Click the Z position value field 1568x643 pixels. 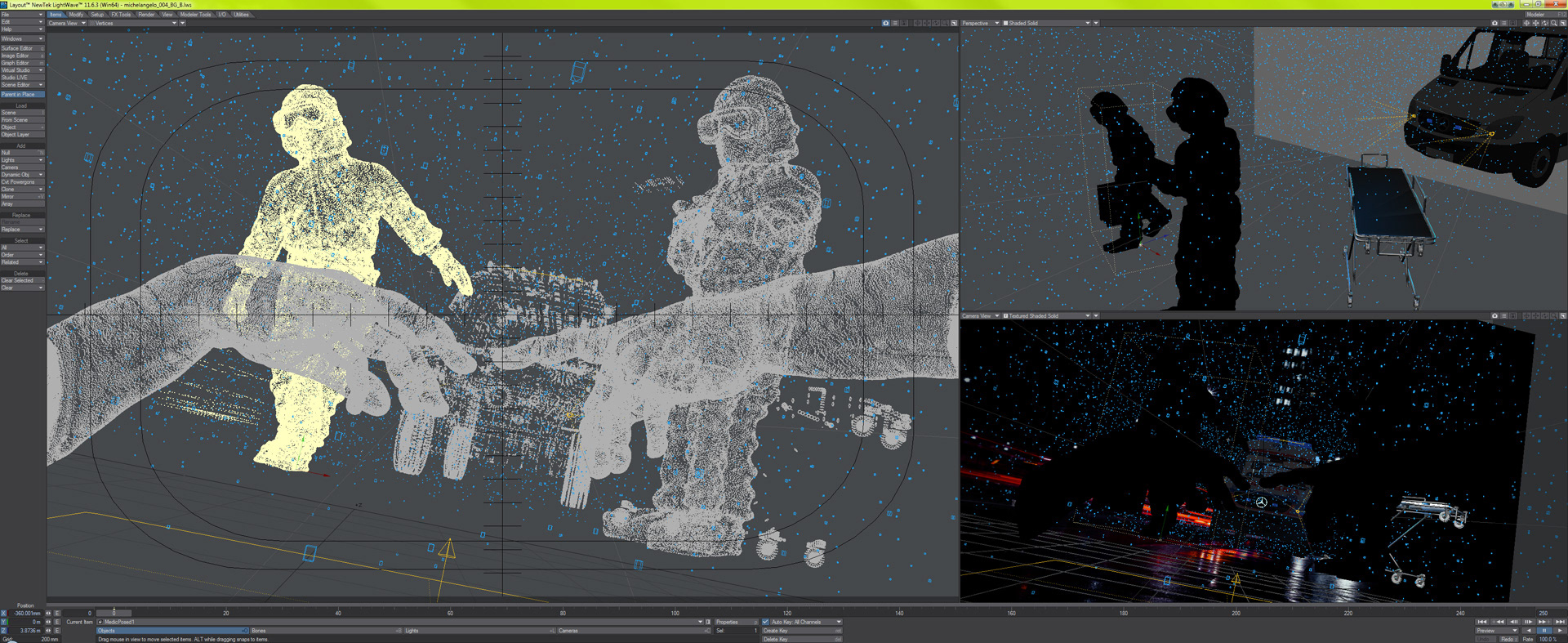(x=26, y=631)
